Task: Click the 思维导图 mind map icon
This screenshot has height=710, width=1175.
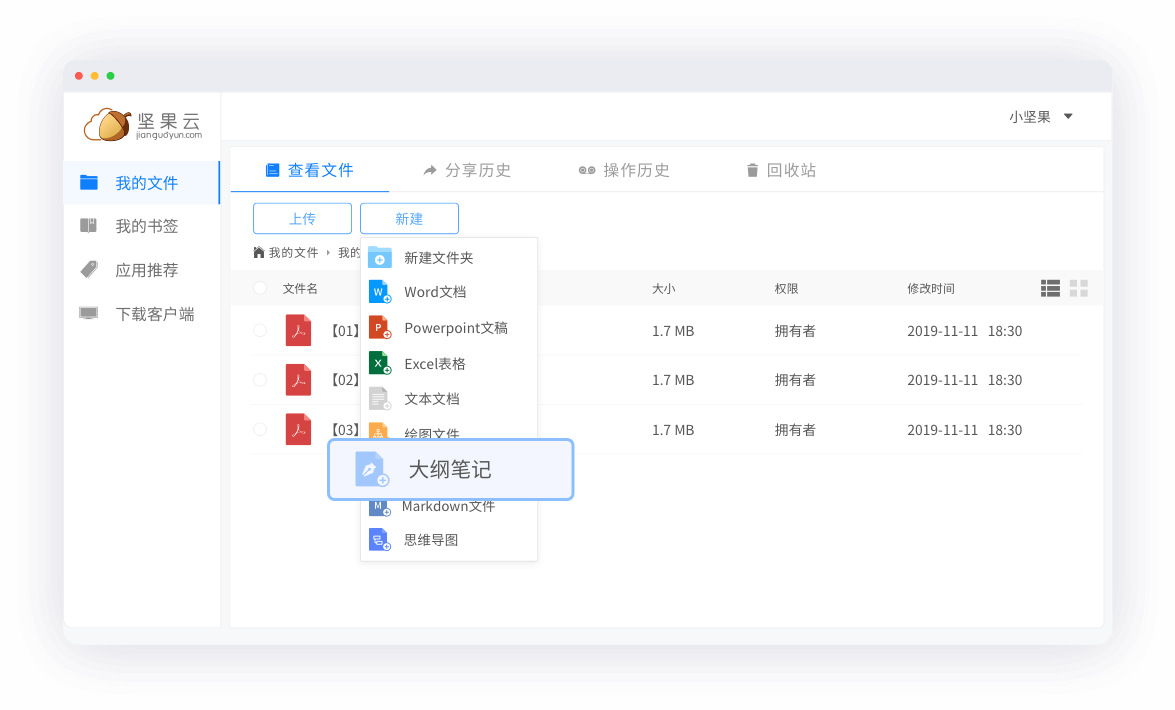Action: [380, 540]
